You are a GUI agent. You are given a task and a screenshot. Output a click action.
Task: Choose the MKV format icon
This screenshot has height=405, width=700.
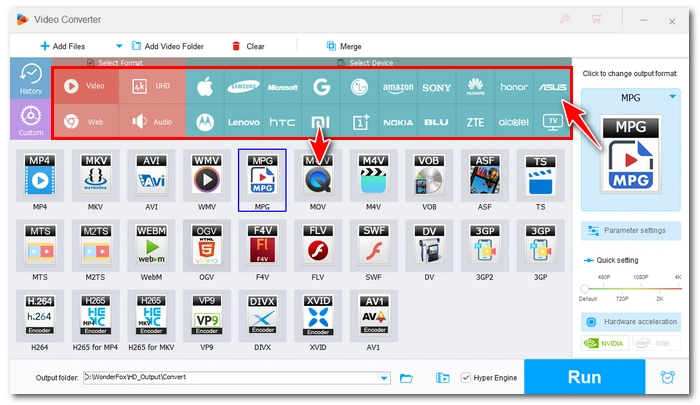point(96,175)
